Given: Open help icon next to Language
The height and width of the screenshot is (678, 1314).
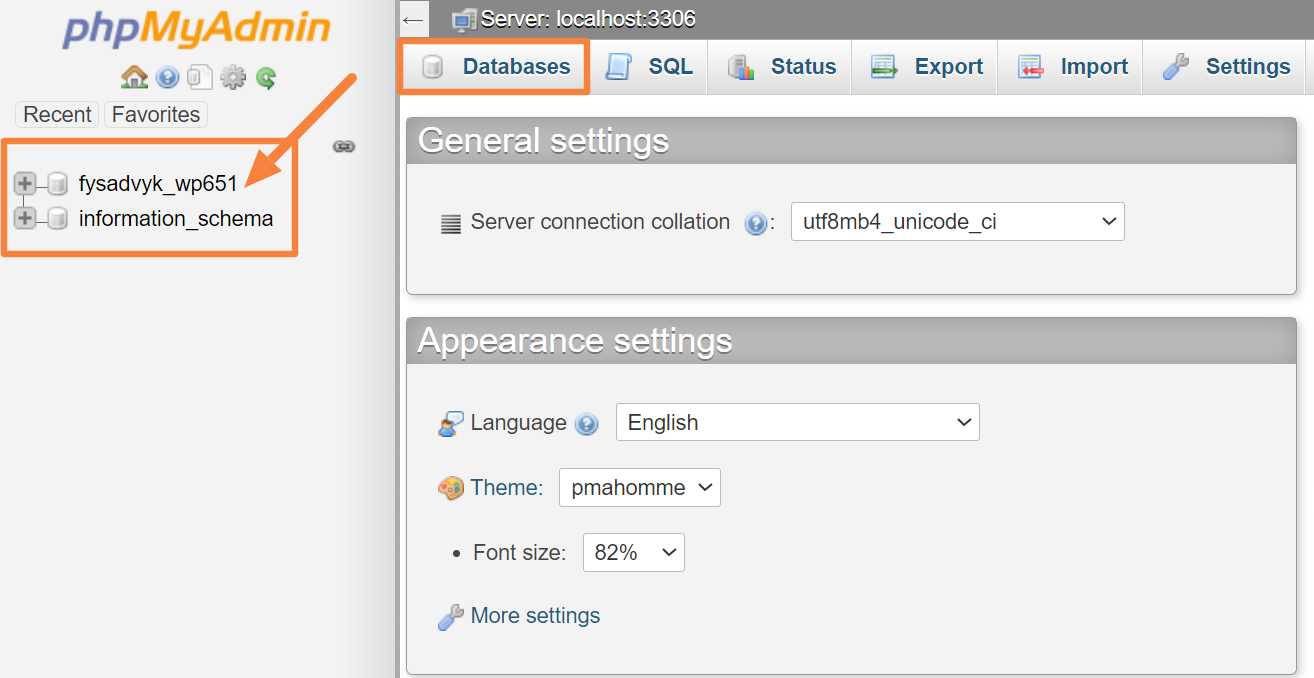Looking at the screenshot, I should pos(587,424).
